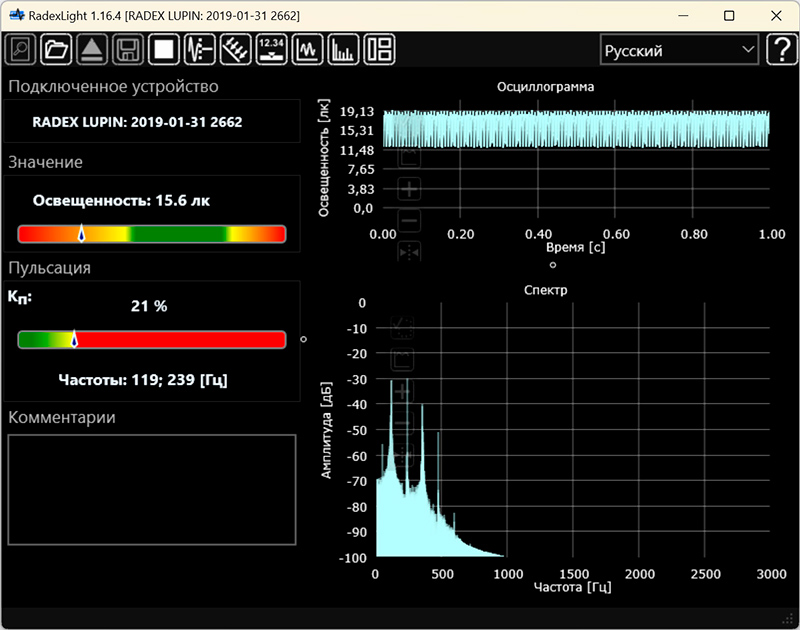
Task: Click the pulsation Кп color scale bar
Action: tap(152, 340)
